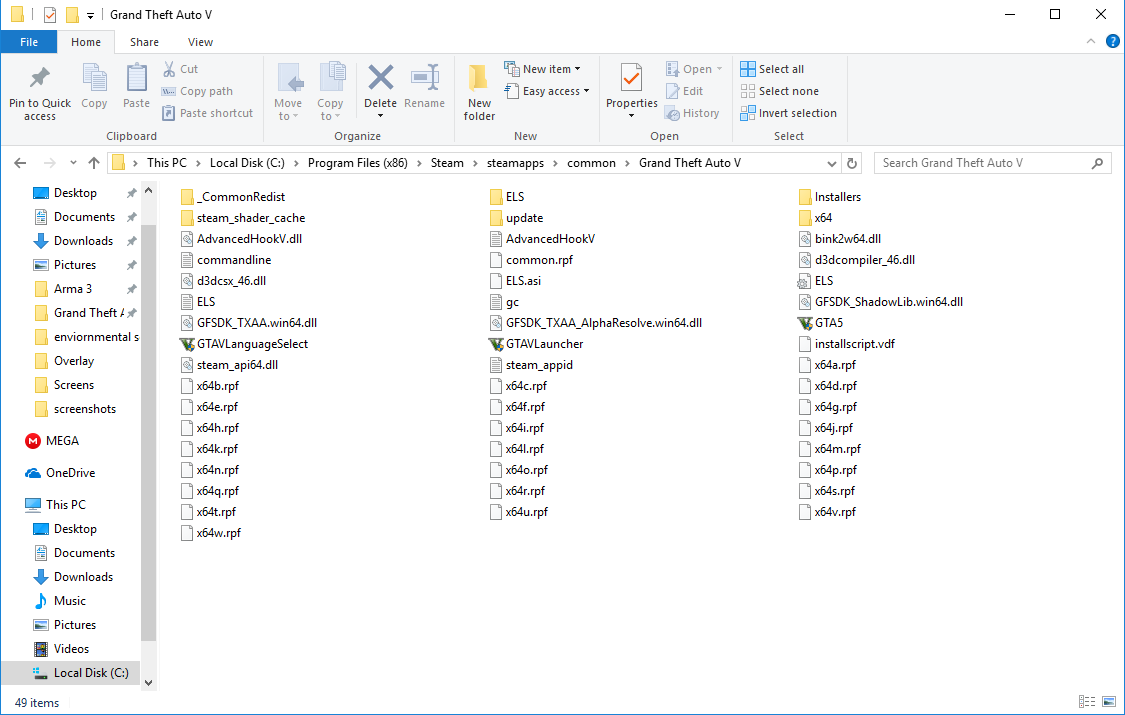
Task: Click Select none in ribbon
Action: pos(779,91)
